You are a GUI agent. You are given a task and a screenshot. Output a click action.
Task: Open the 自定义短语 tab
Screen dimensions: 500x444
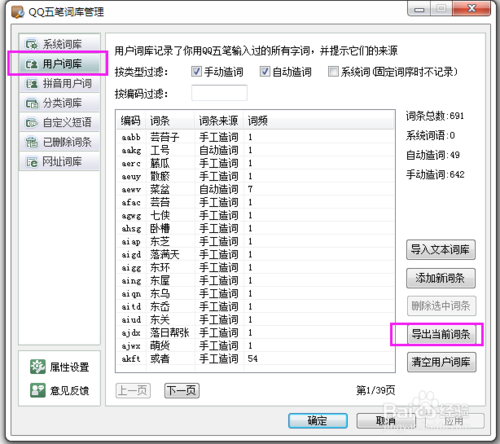coord(59,123)
